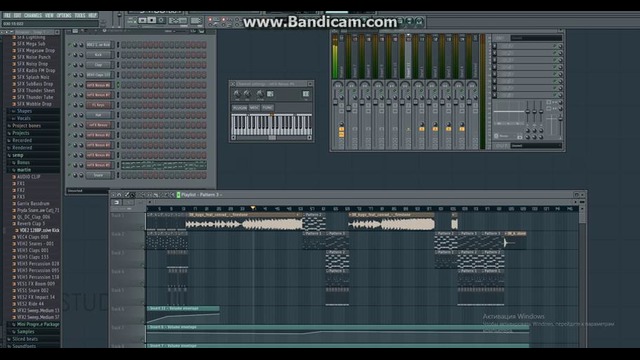Viewport: 640px width, 360px height.
Task: Switch to MISC tab in Channel settings
Action: click(x=254, y=108)
